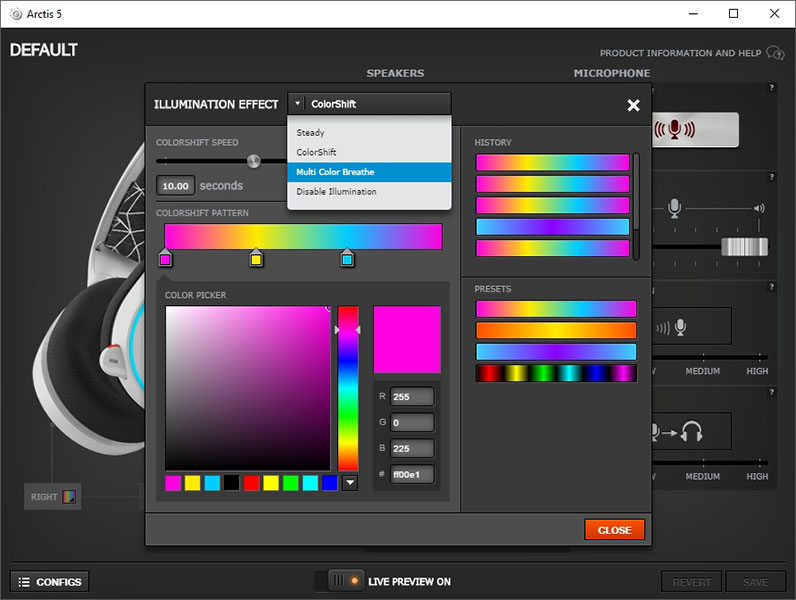
Task: Click the ColorShift pattern gradient bar
Action: click(303, 237)
